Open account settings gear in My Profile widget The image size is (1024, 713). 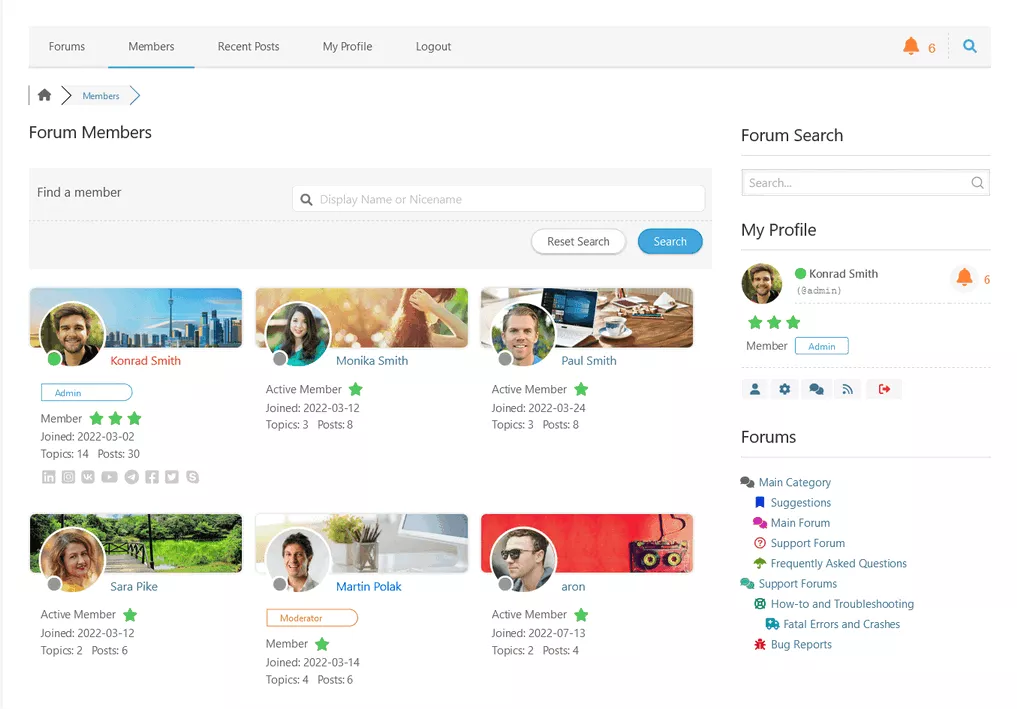click(x=785, y=390)
